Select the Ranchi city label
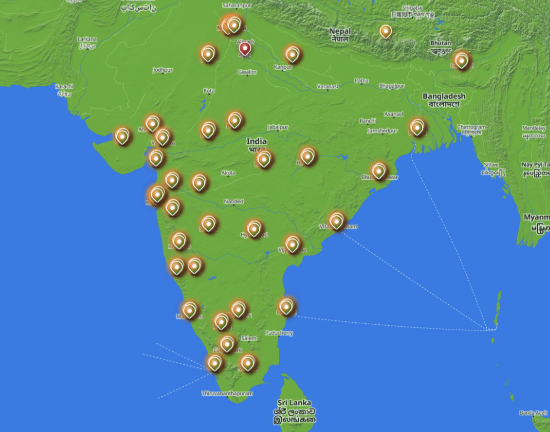The width and height of the screenshot is (550, 432). click(x=367, y=121)
